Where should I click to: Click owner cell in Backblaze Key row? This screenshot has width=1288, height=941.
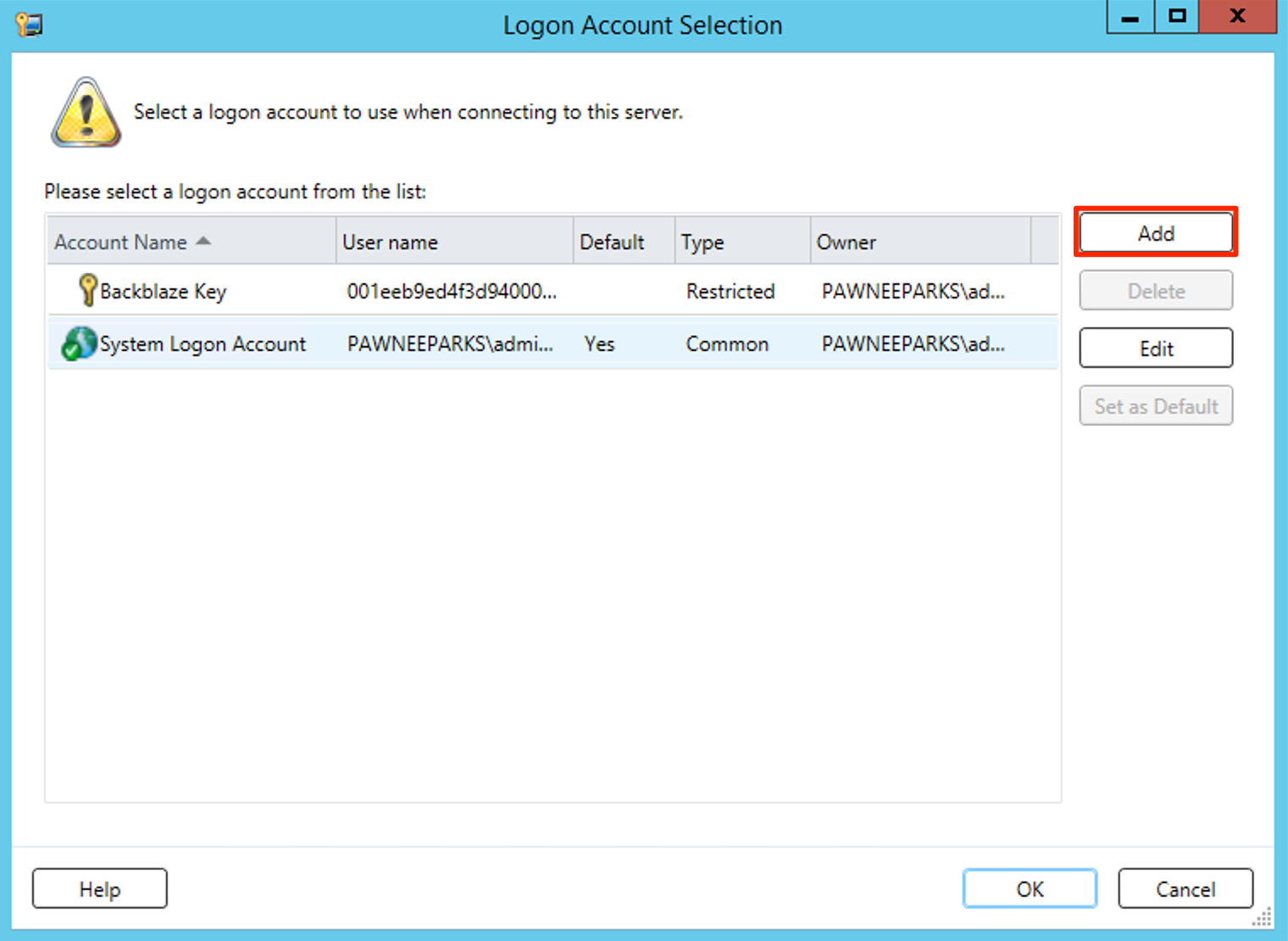[x=913, y=292]
